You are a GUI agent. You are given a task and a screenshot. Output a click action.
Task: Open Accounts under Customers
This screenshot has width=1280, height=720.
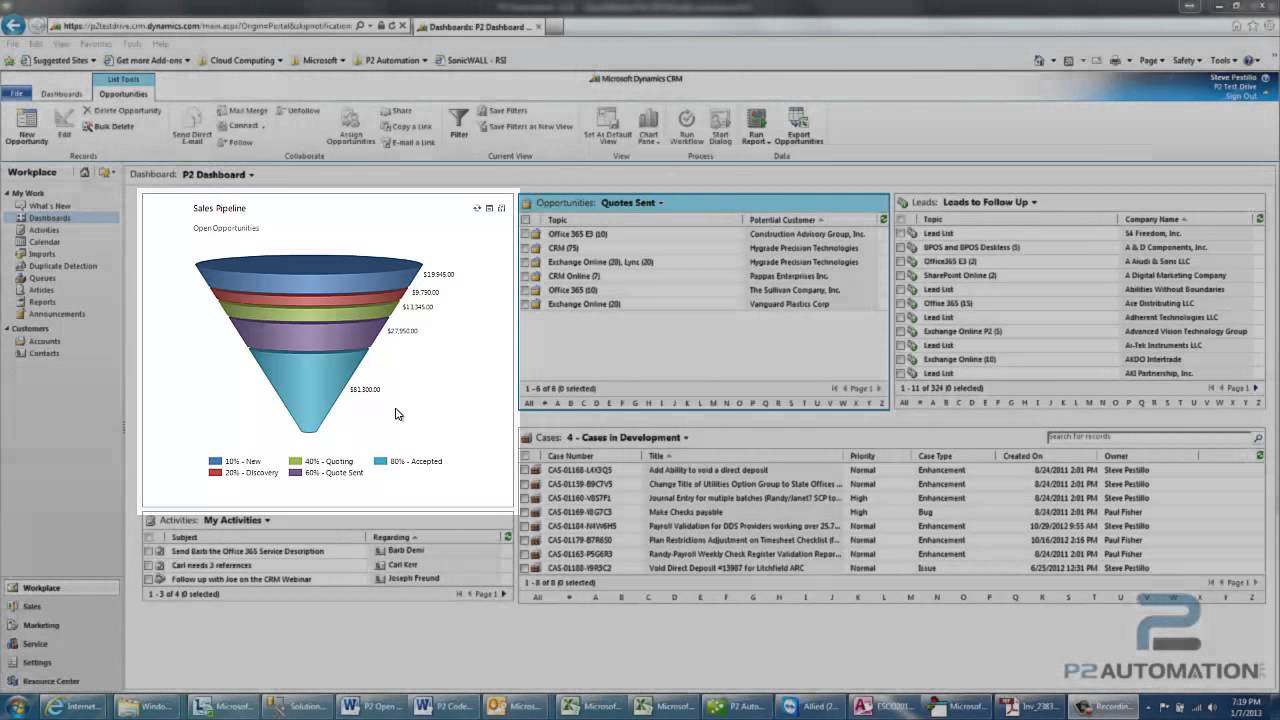point(44,341)
